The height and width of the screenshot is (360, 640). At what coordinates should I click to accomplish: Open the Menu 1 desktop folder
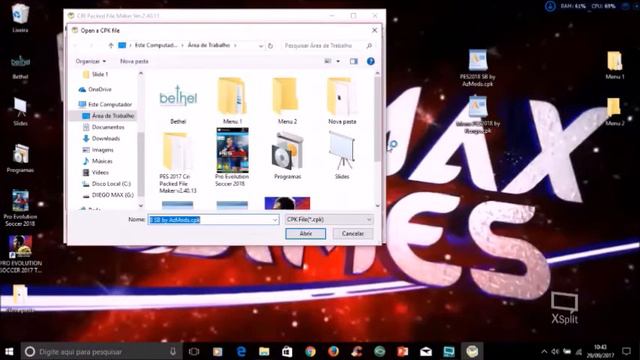[x=615, y=65]
